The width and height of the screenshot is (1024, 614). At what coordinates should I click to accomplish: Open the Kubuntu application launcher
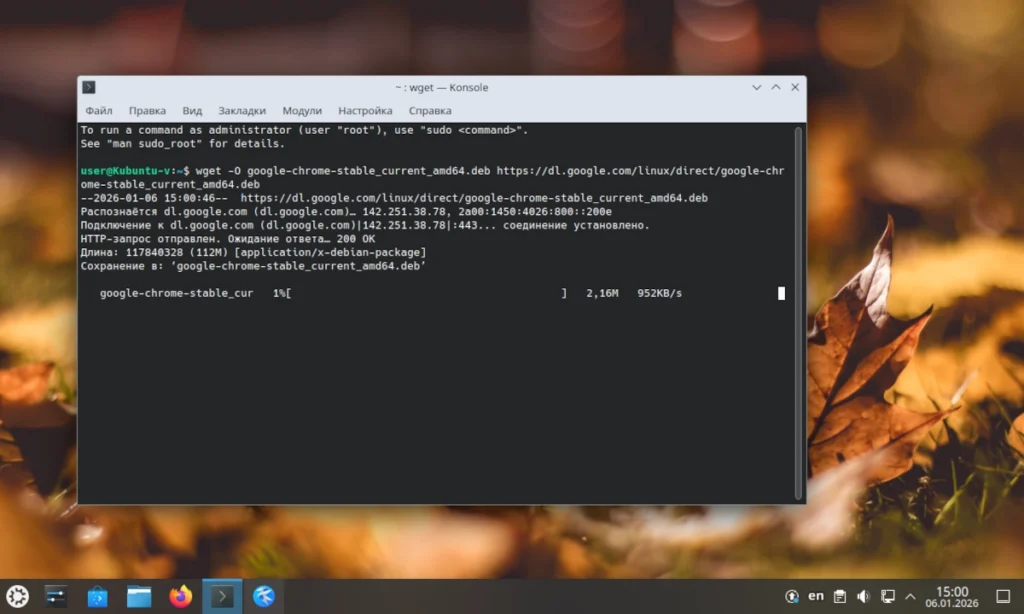click(x=18, y=596)
